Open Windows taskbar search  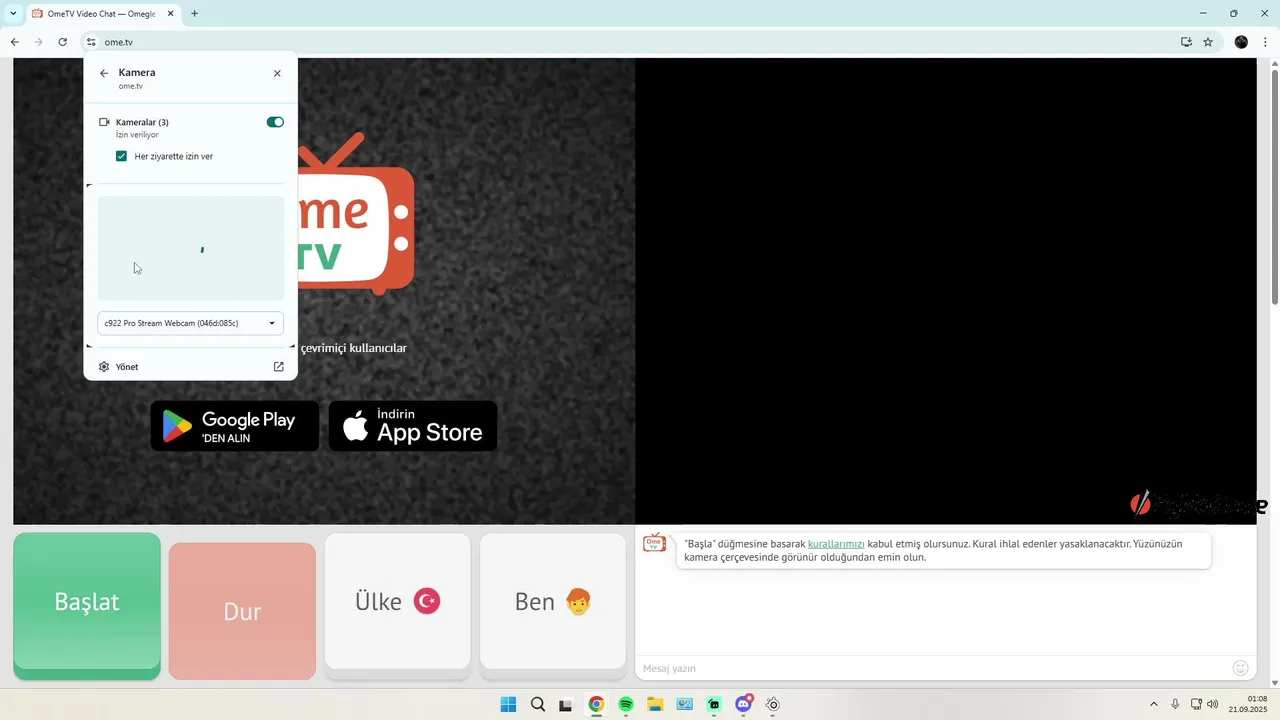tap(538, 704)
